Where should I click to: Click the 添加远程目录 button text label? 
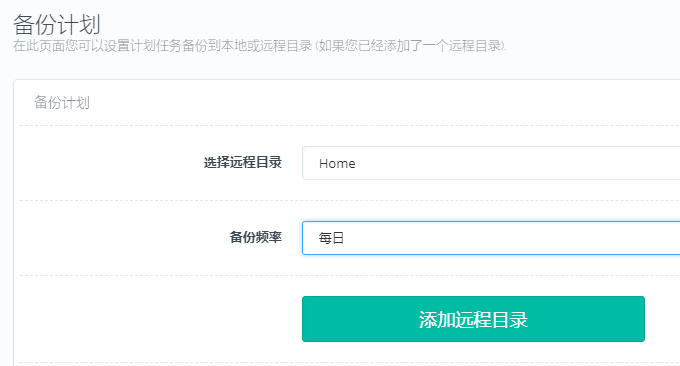click(x=473, y=320)
